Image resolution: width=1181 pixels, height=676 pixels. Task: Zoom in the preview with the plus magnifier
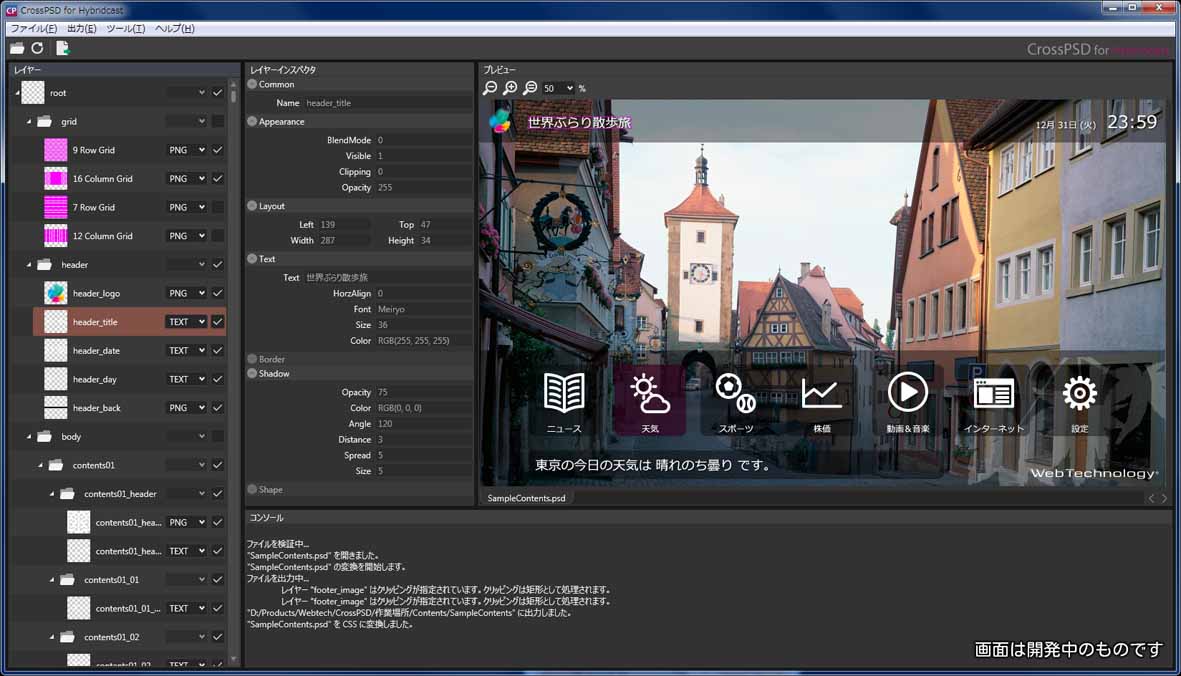511,88
